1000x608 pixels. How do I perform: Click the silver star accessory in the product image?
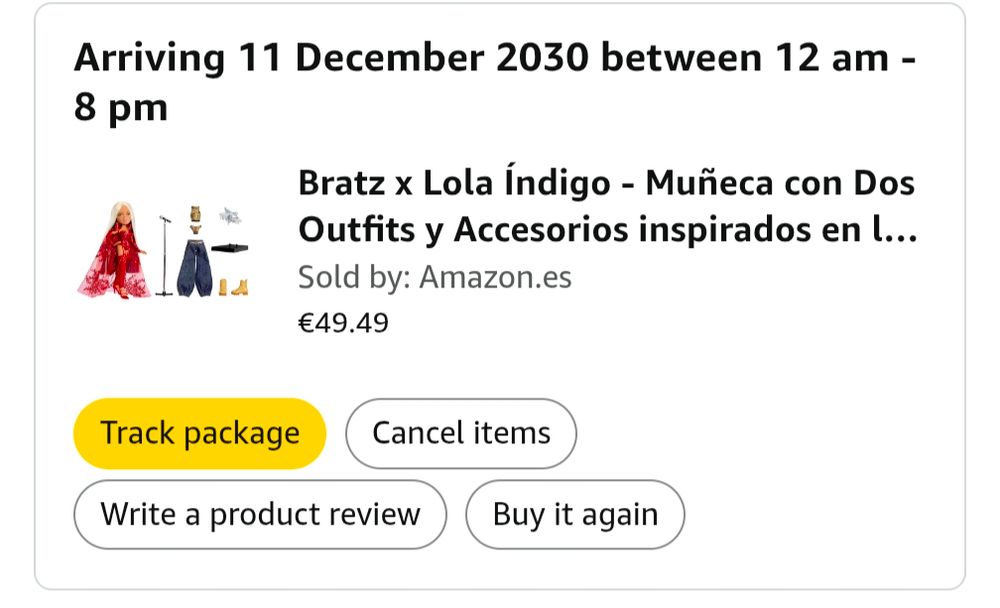coord(230,216)
